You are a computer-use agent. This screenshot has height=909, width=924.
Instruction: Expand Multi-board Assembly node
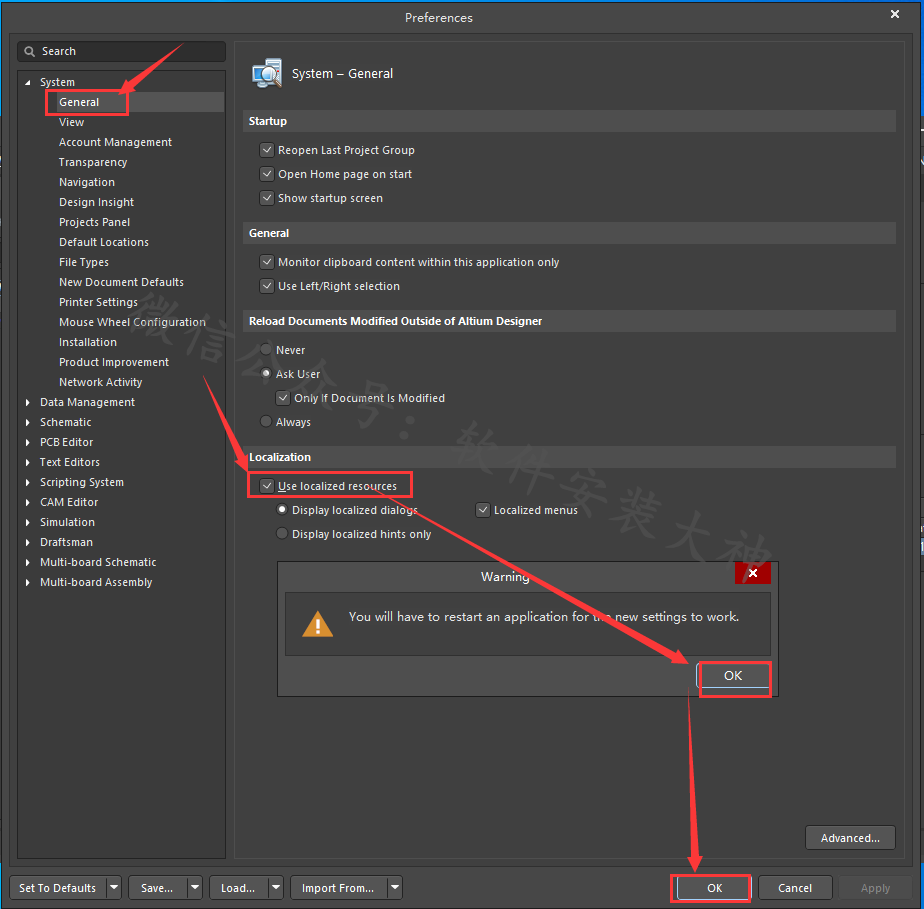point(28,583)
